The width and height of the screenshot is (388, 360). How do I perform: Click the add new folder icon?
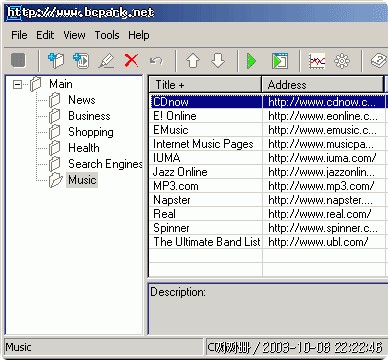[x=56, y=60]
